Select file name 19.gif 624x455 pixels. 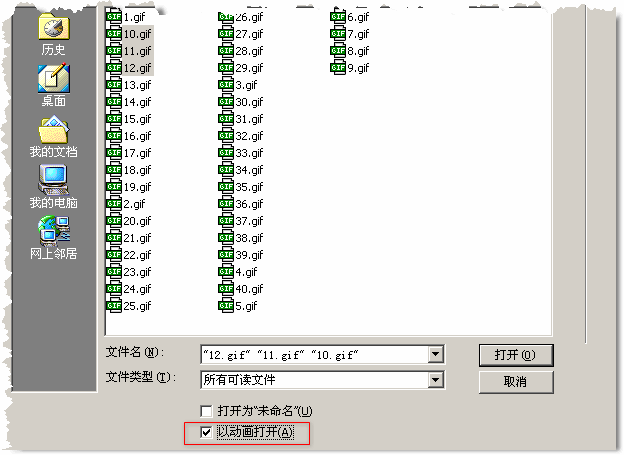(137, 187)
